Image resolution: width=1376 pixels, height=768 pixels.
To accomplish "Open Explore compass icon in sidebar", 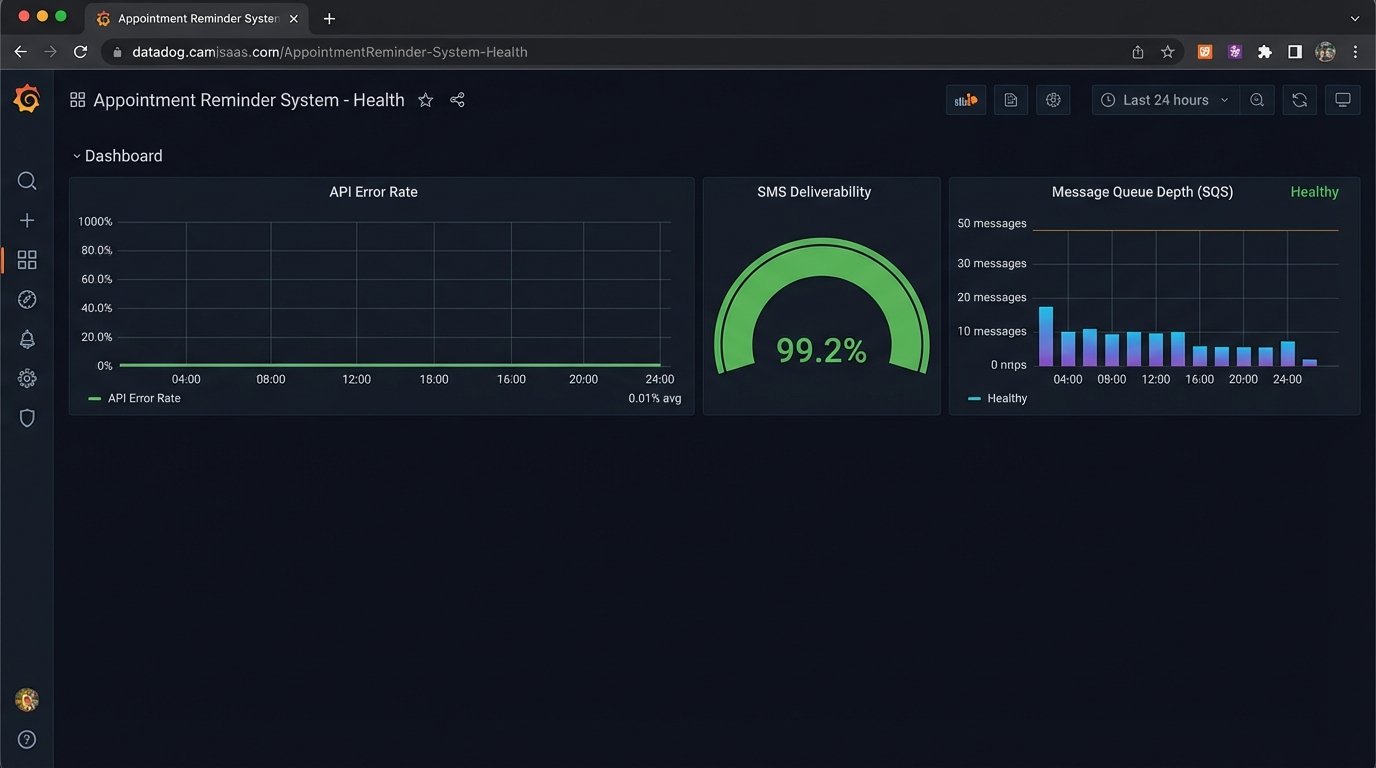I will pyautogui.click(x=27, y=300).
